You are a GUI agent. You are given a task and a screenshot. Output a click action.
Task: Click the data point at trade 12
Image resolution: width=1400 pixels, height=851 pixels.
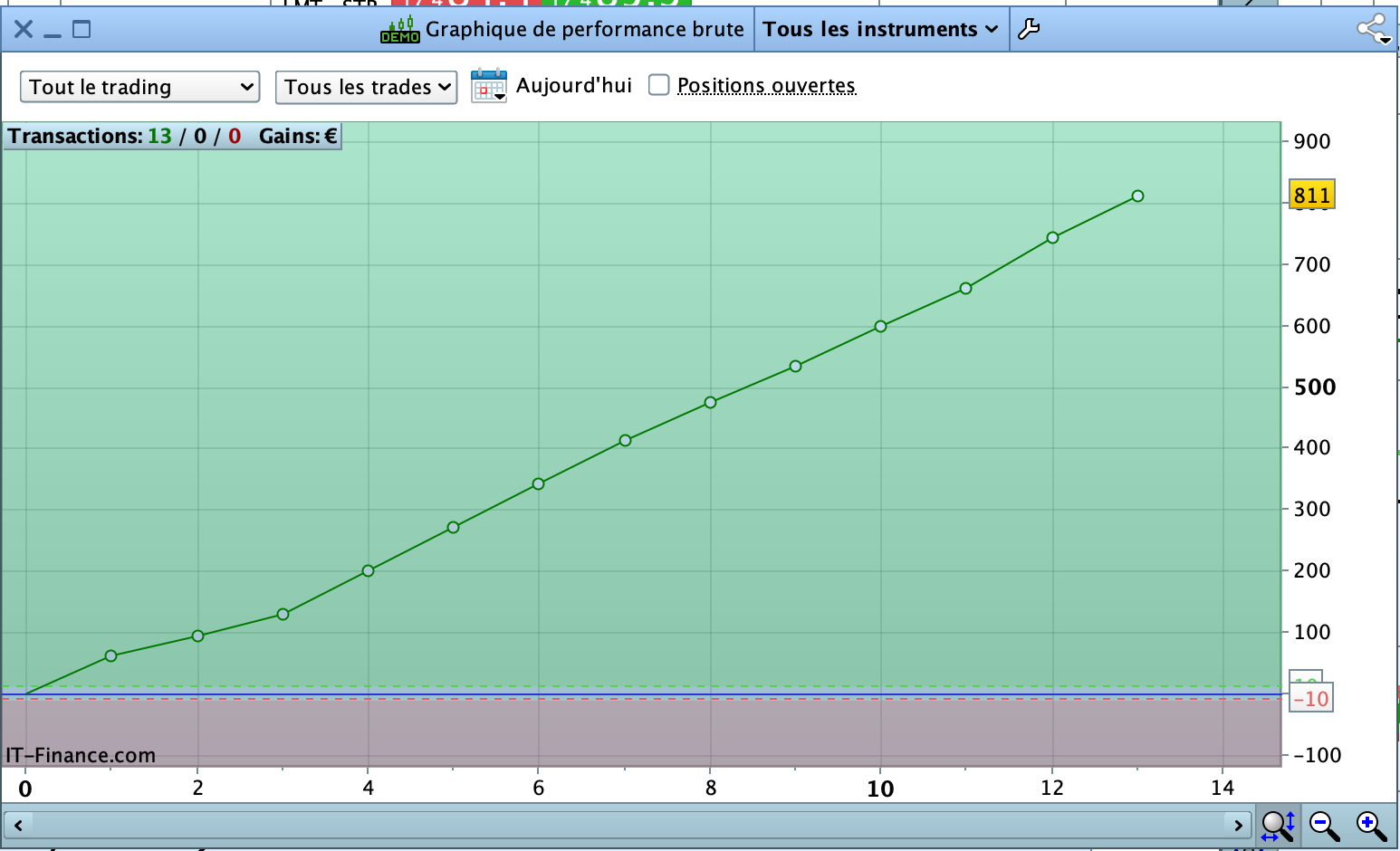click(1052, 237)
